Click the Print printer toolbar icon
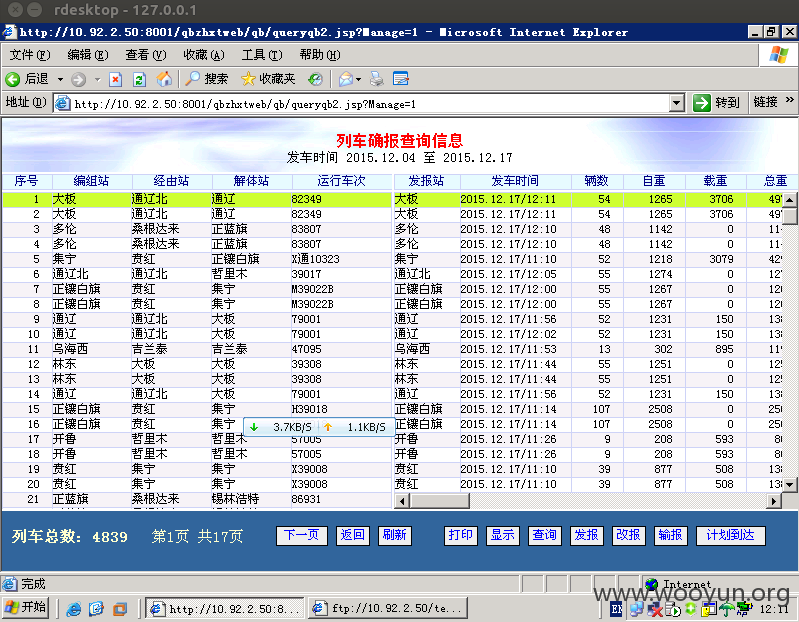 point(377,79)
